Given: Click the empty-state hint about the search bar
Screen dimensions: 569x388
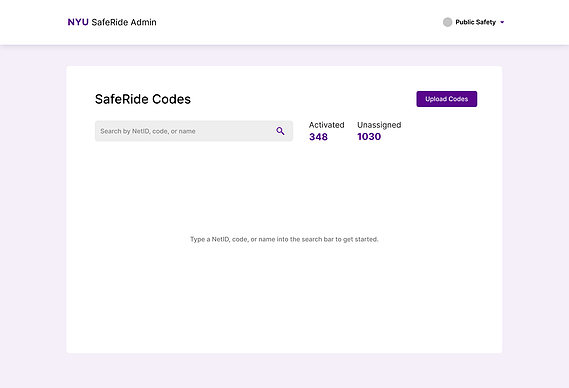Looking at the screenshot, I should point(284,239).
